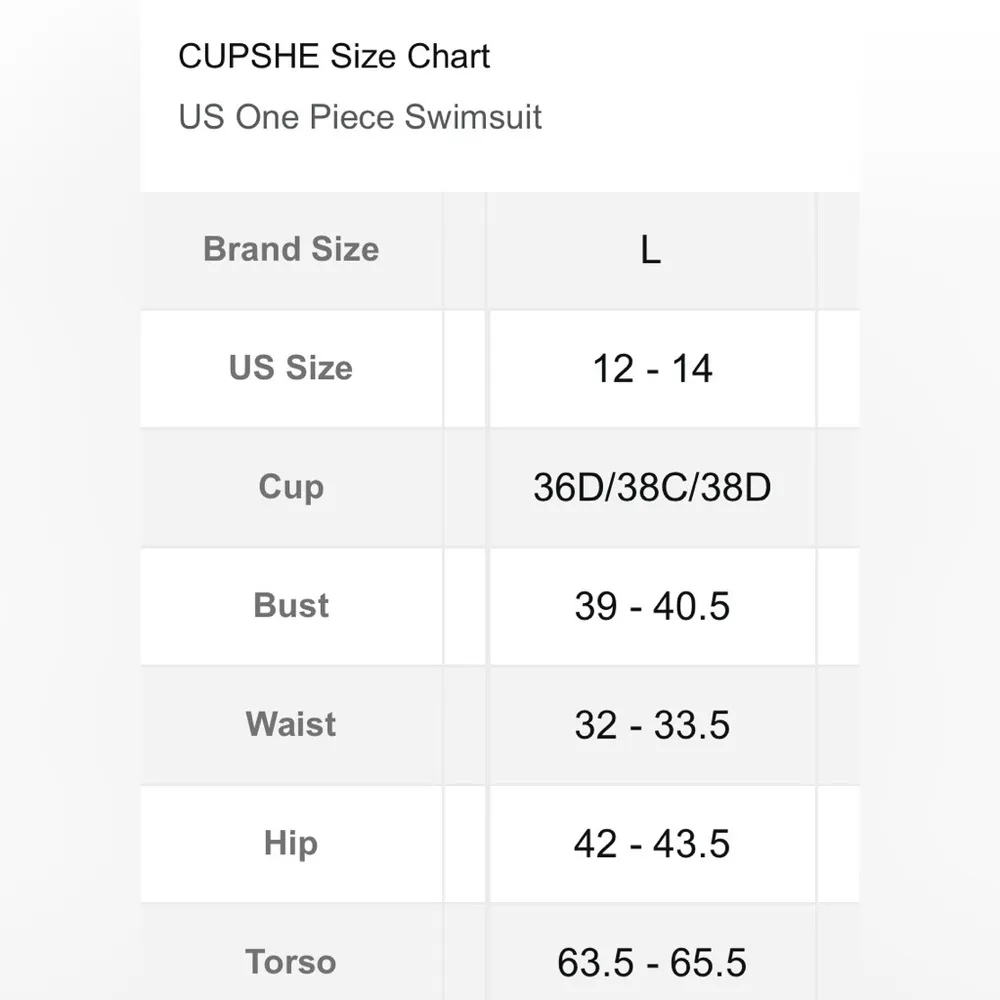The image size is (1000, 1000).
Task: Click the Cup row label
Action: 291,487
